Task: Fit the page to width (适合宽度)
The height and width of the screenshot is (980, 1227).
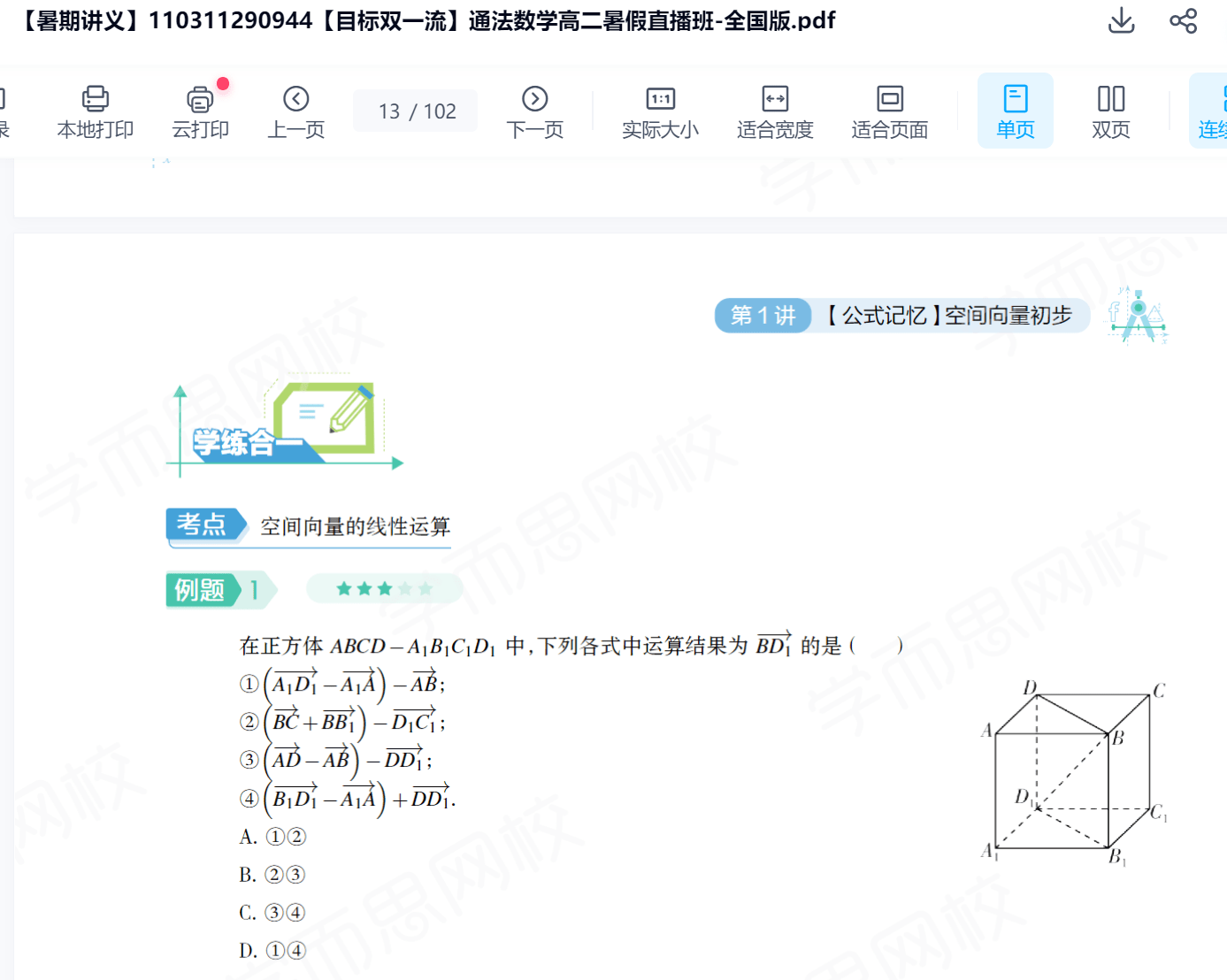Action: tap(775, 111)
